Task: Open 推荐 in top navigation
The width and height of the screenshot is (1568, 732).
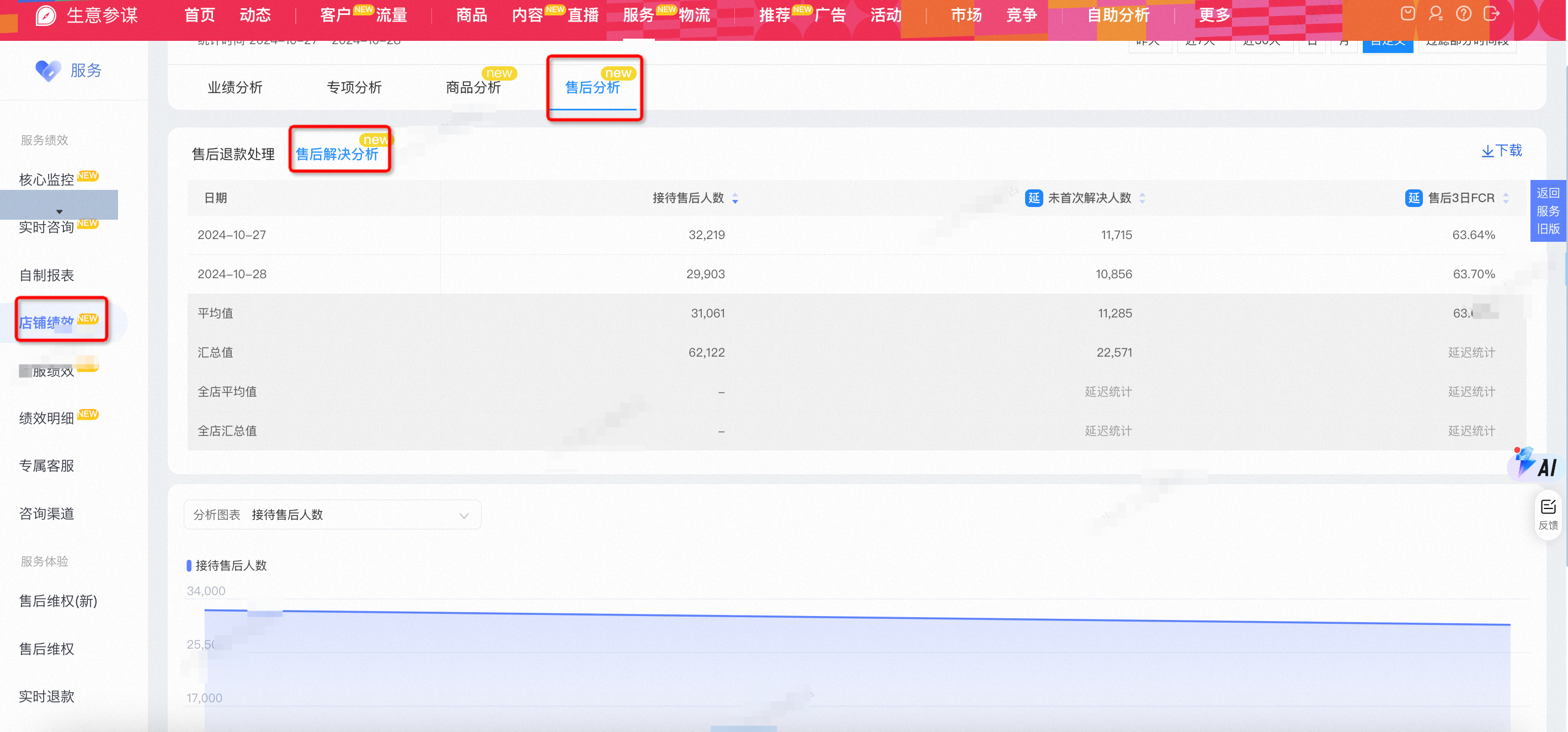Action: (x=774, y=15)
